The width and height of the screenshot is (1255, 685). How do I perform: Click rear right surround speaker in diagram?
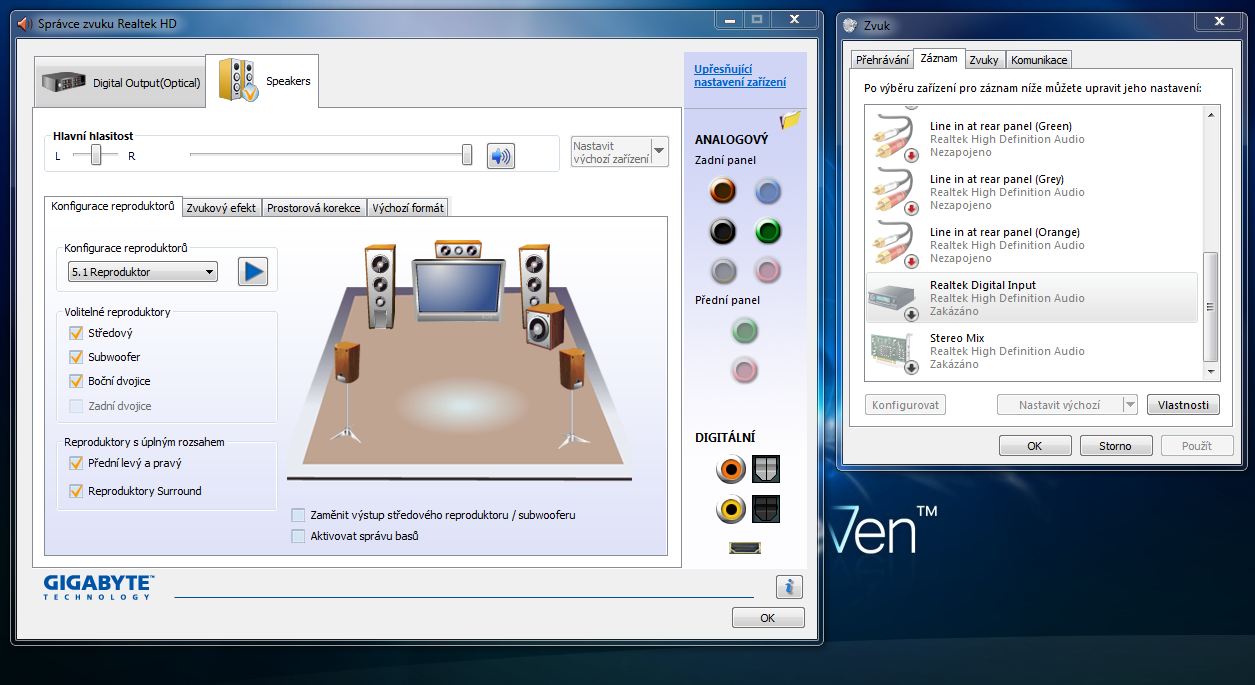click(572, 397)
